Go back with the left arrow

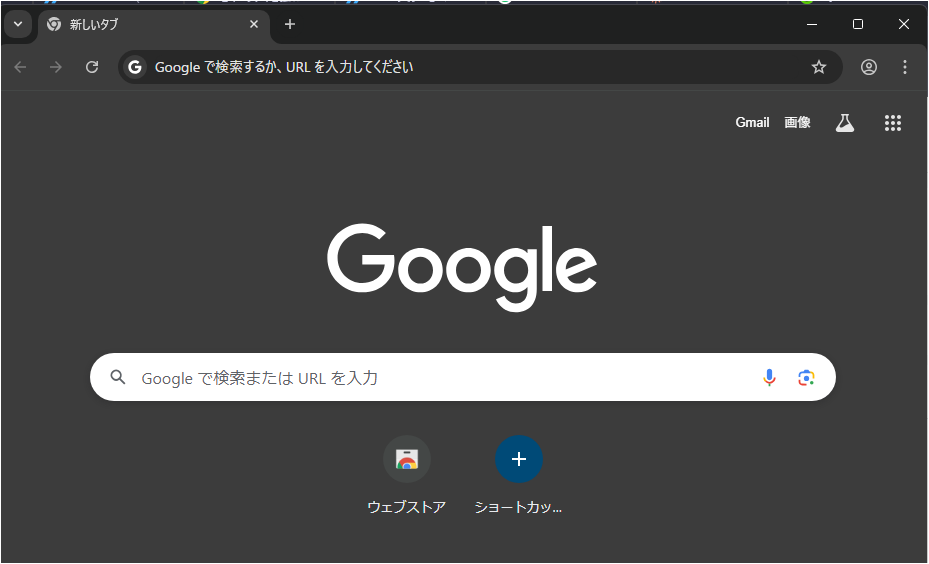pyautogui.click(x=20, y=67)
